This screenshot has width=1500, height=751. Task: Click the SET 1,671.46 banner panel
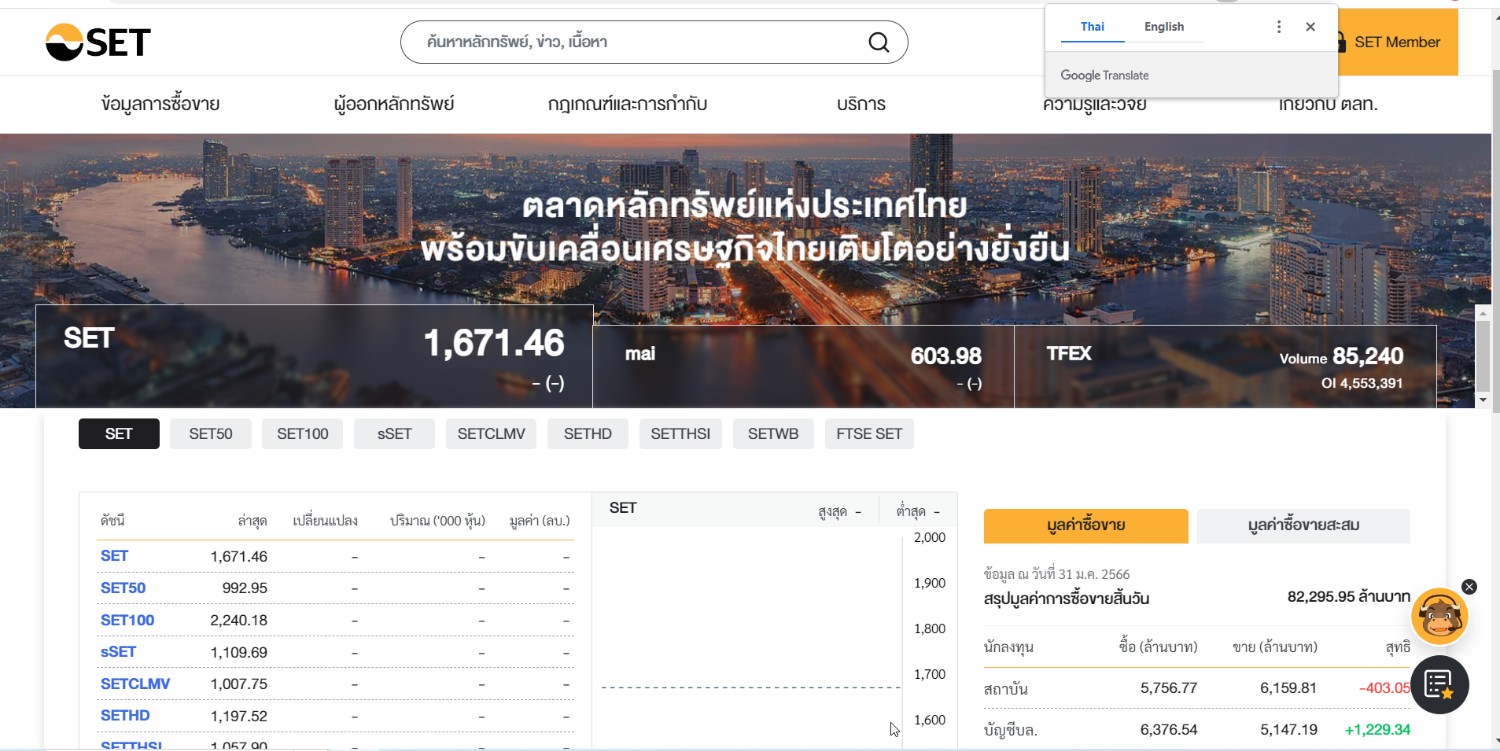coord(314,356)
